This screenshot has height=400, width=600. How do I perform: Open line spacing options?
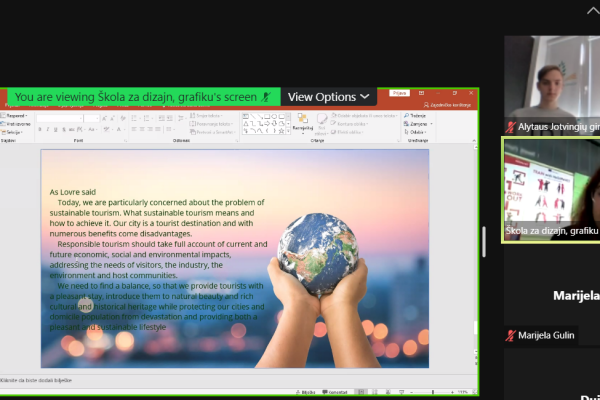point(182,118)
